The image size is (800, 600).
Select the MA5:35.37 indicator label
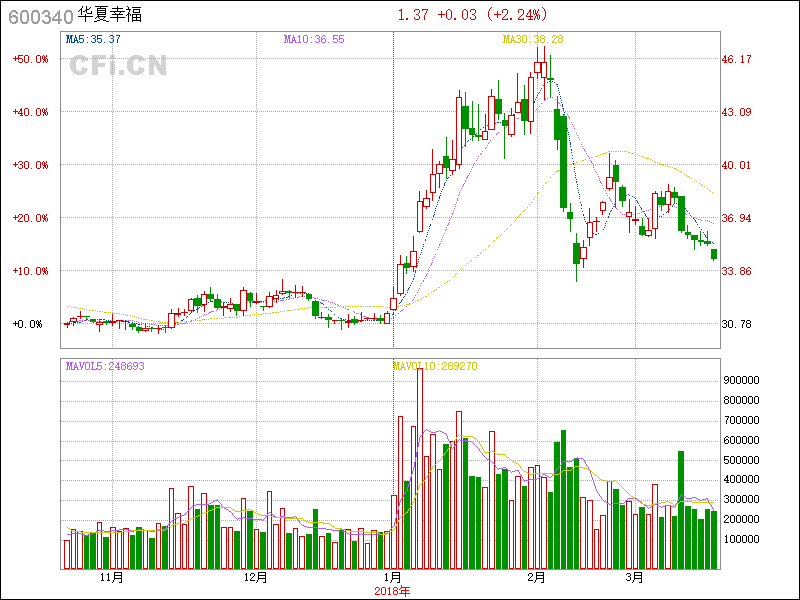pos(93,39)
